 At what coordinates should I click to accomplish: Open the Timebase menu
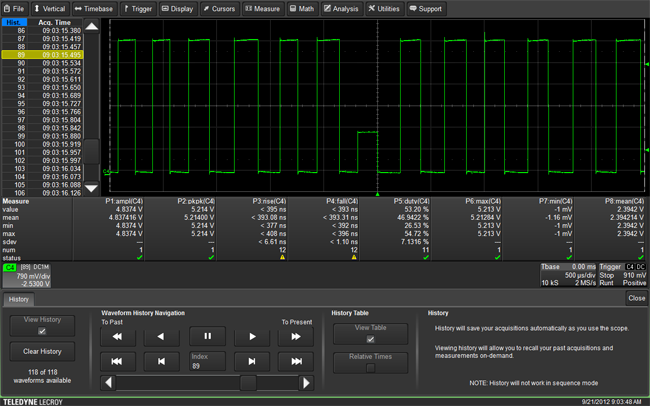pos(94,8)
